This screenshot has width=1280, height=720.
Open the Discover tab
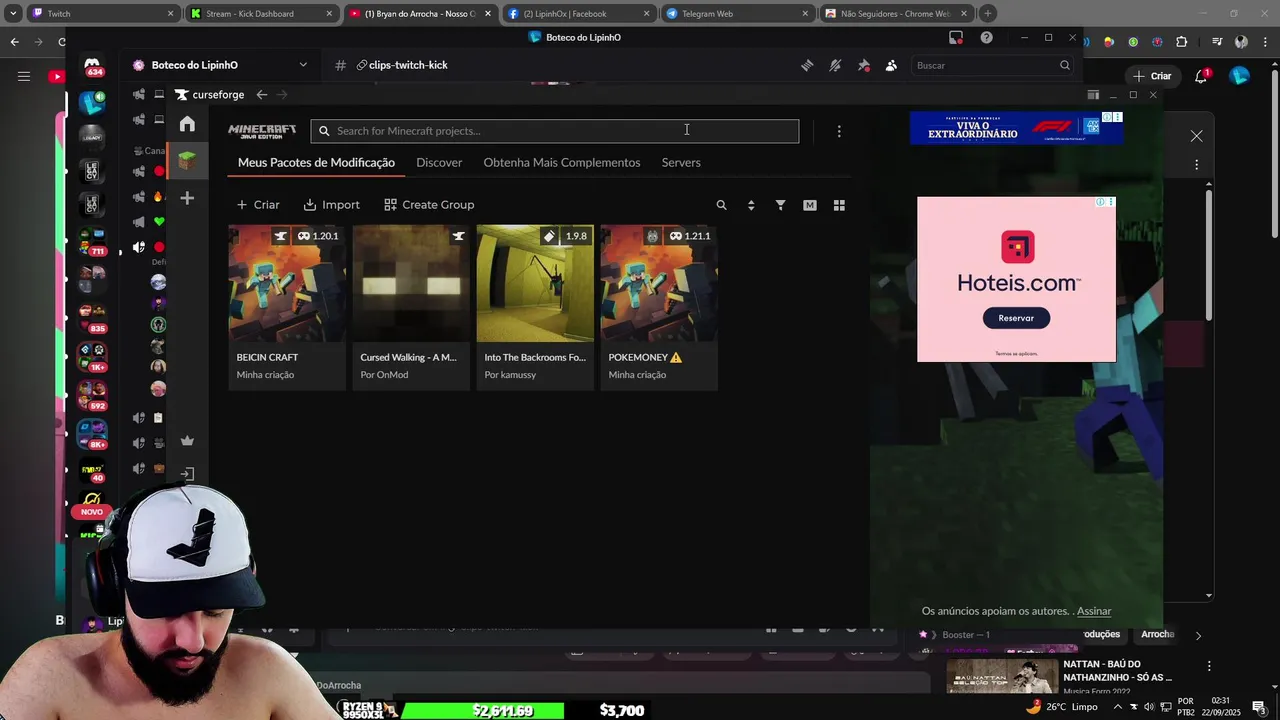pos(439,163)
